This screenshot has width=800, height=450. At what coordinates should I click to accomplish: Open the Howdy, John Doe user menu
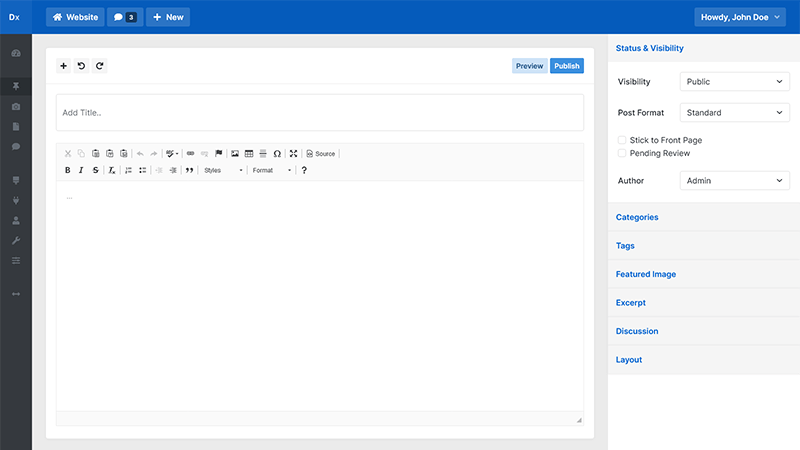point(741,17)
